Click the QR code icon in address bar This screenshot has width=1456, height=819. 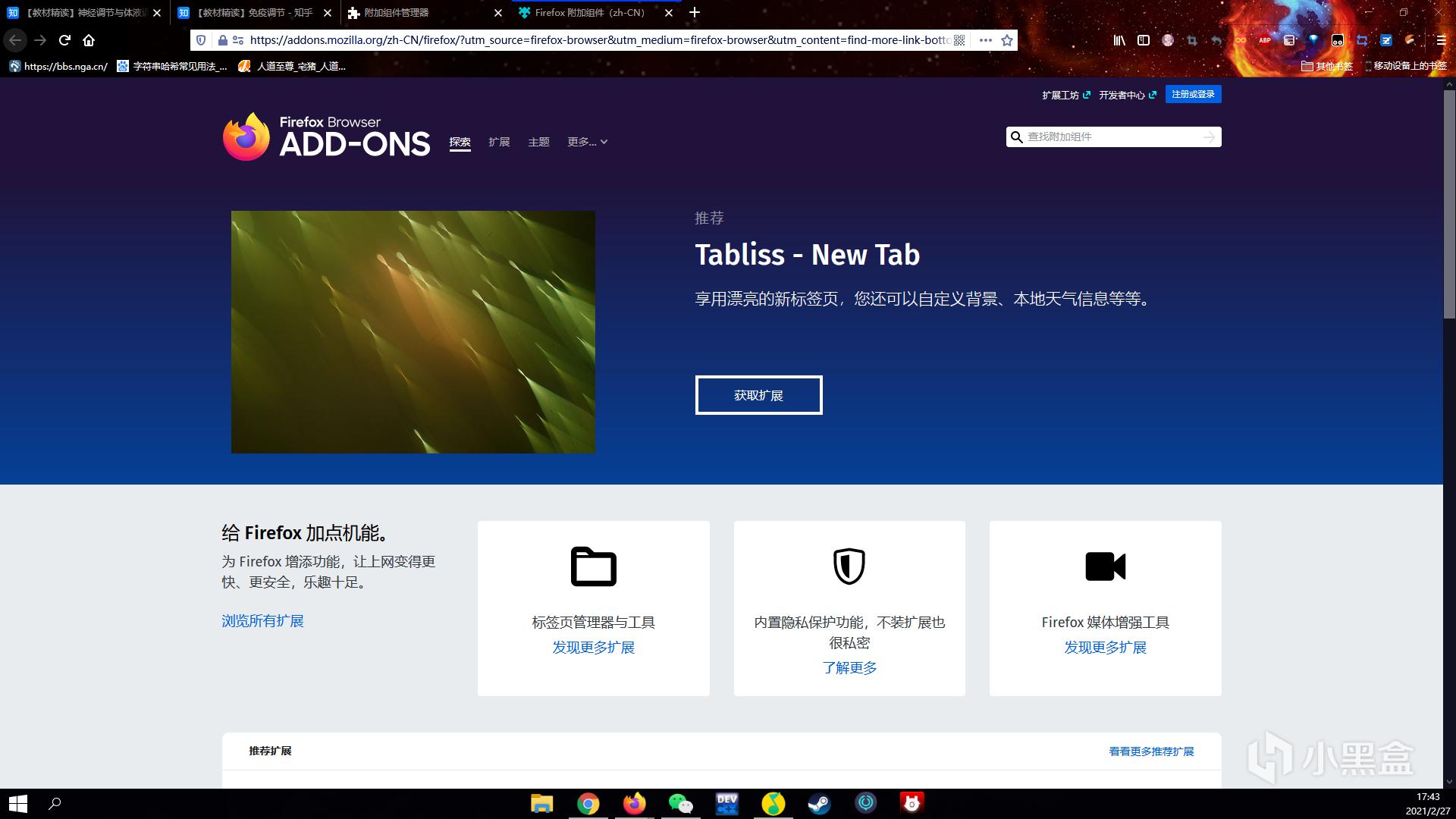pos(959,40)
